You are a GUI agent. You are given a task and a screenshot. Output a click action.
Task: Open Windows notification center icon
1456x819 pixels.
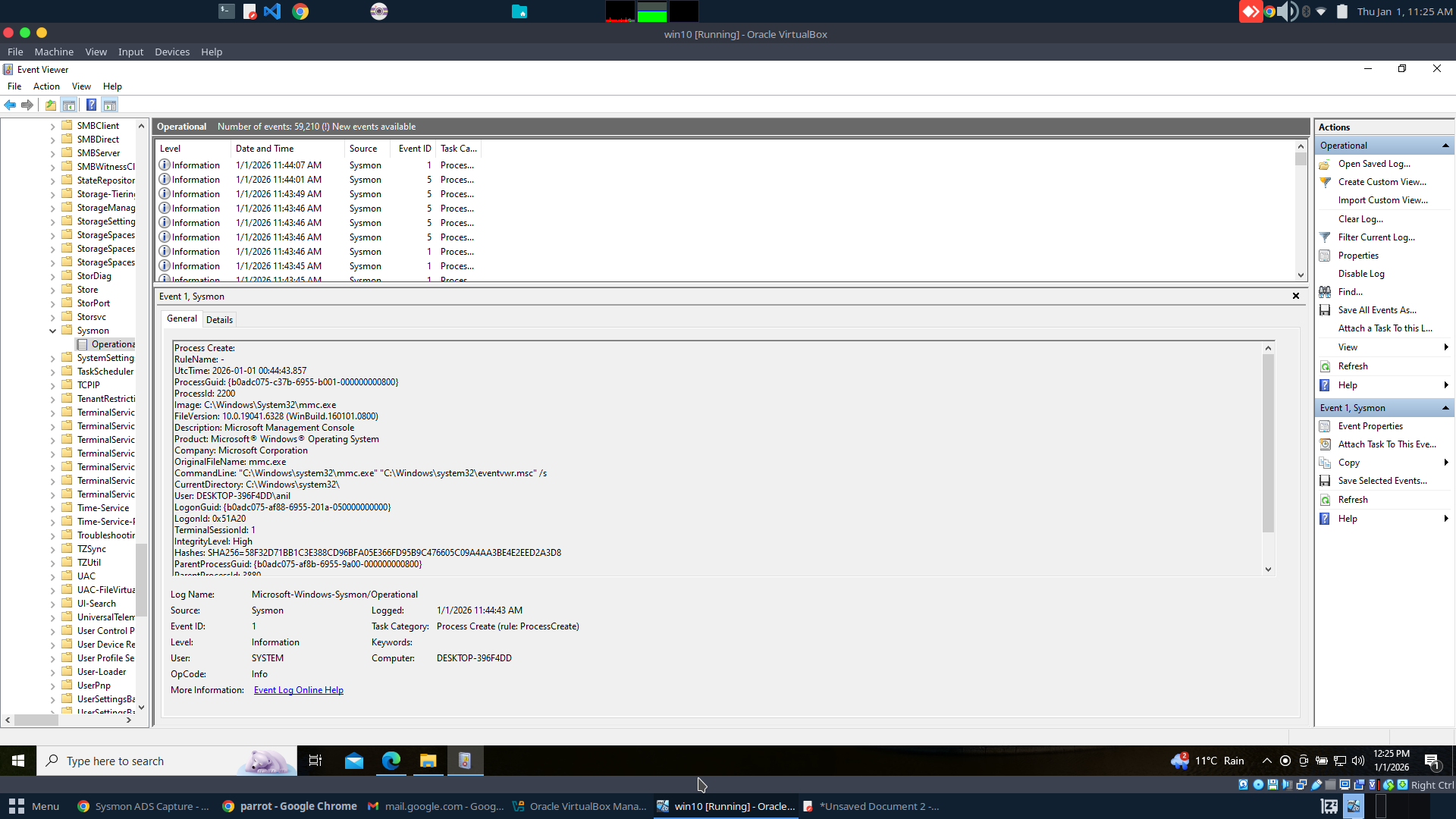[1432, 761]
